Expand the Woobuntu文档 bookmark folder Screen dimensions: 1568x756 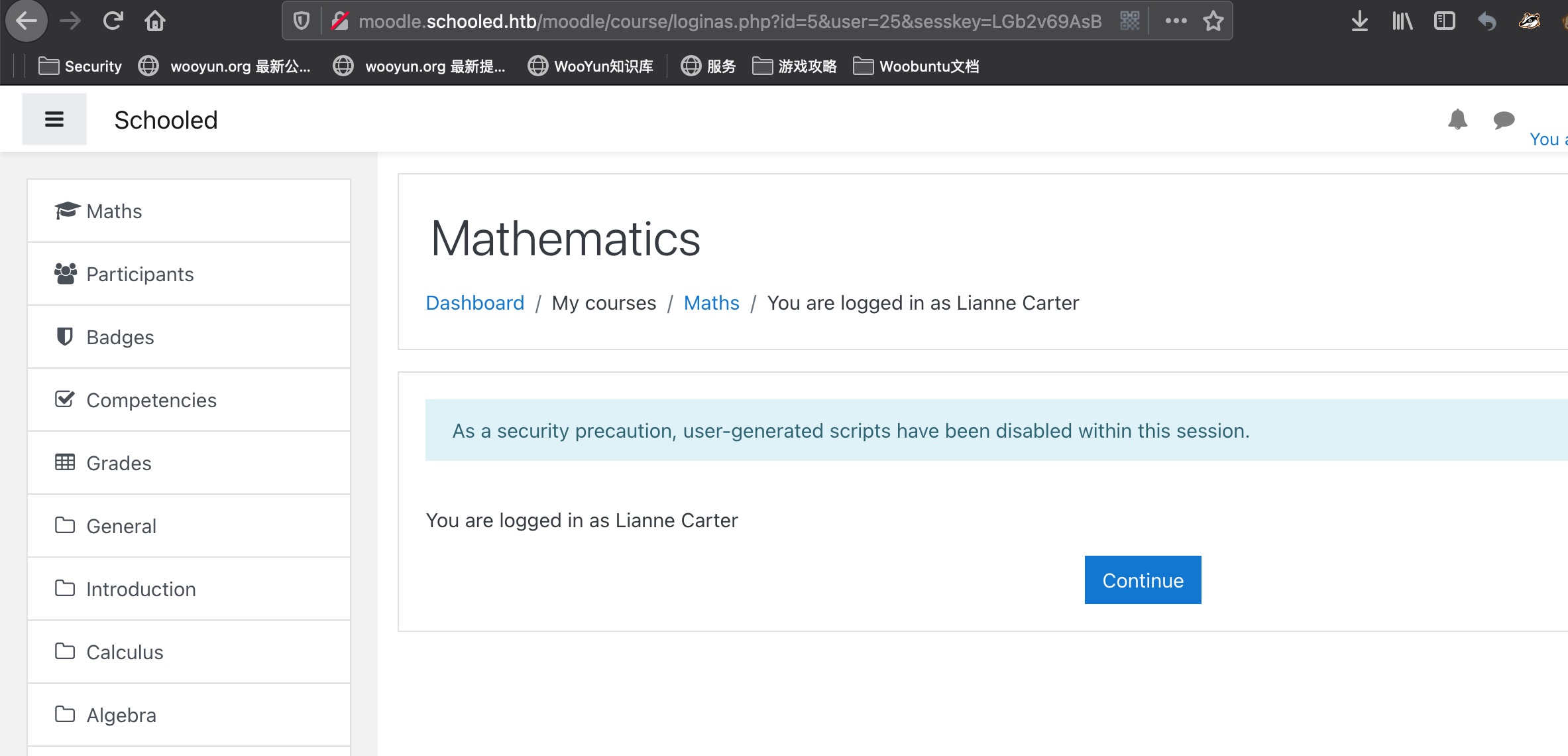coord(916,66)
